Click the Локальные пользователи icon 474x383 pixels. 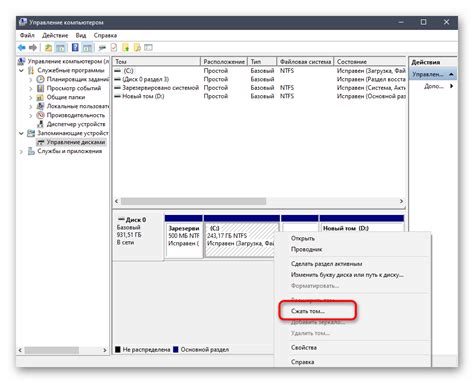(x=40, y=106)
